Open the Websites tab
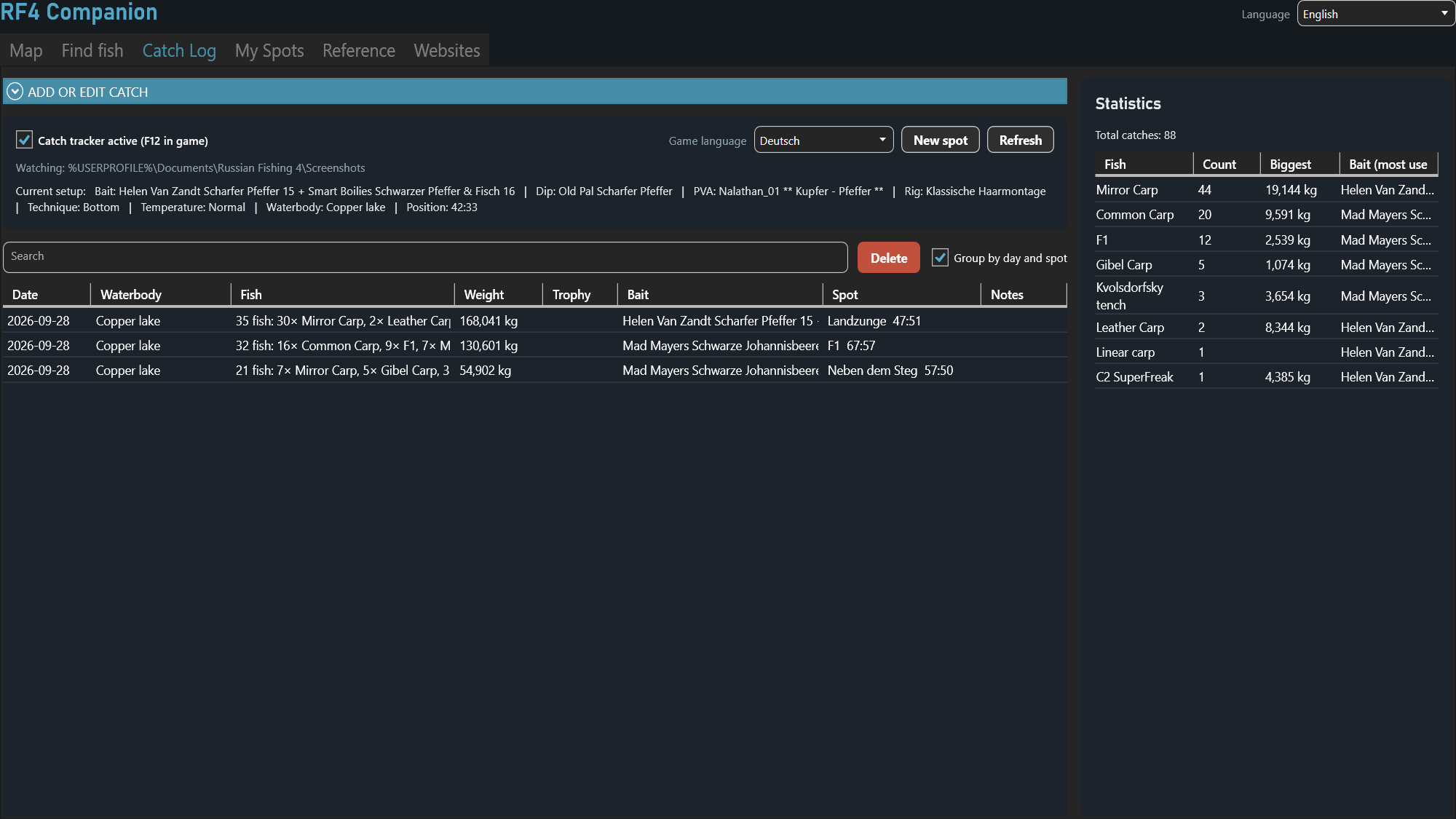 pos(447,51)
